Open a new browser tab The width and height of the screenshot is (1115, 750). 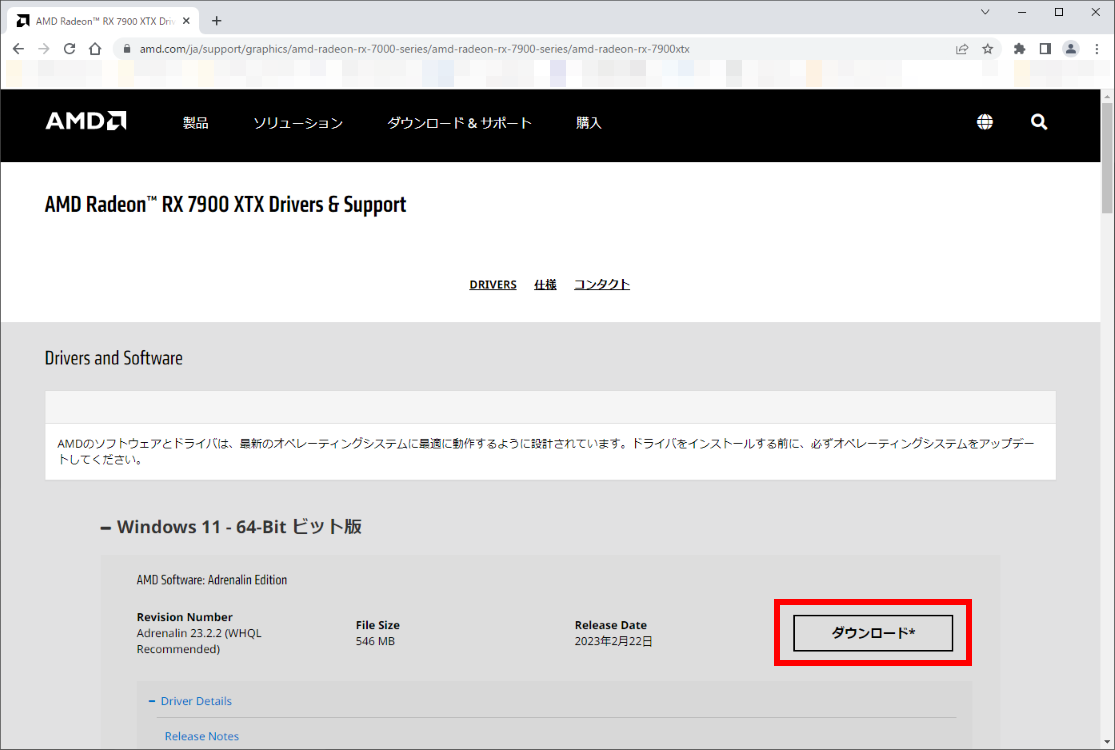[217, 21]
